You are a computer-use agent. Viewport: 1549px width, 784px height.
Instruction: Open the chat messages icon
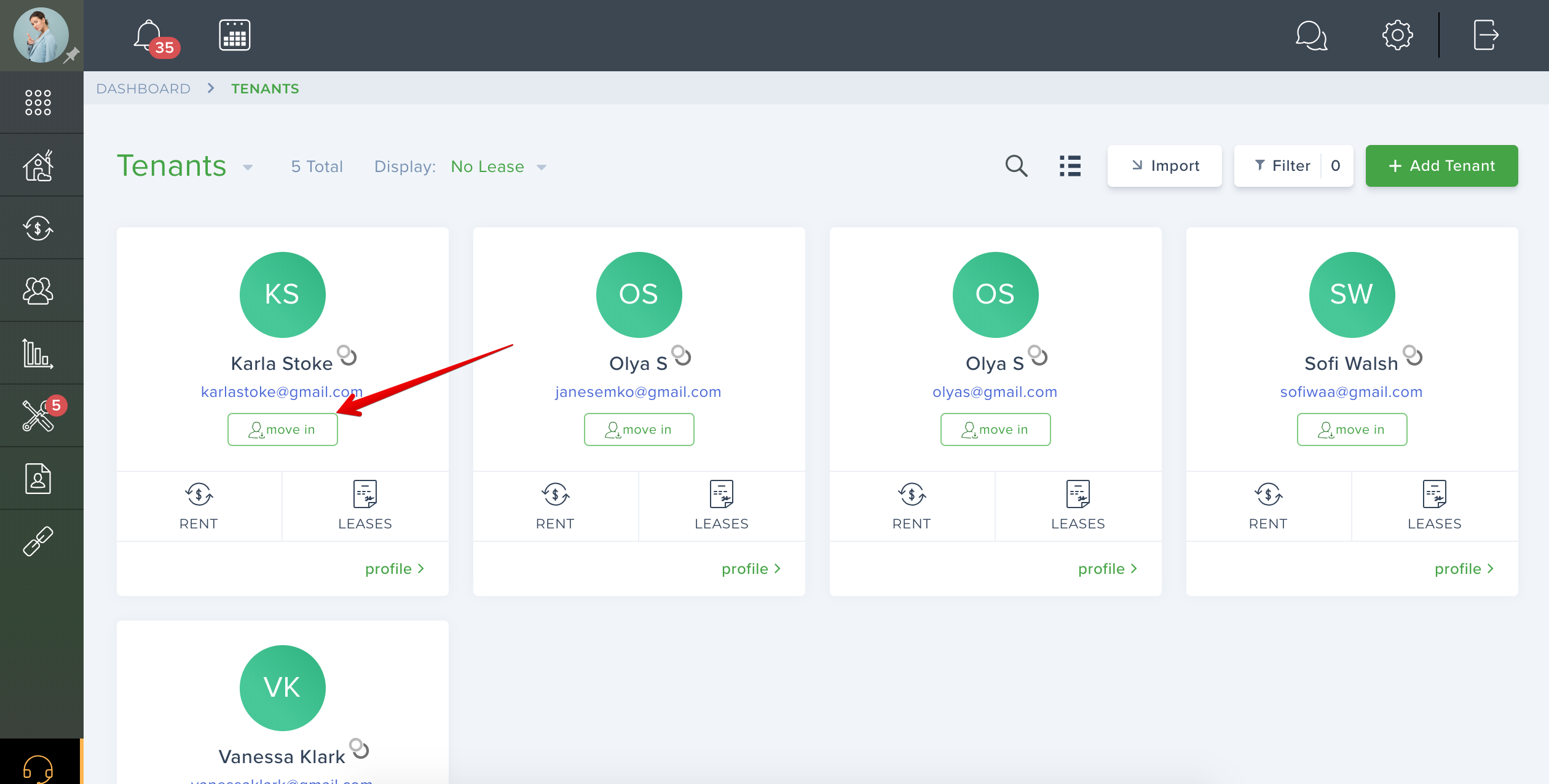1311,36
